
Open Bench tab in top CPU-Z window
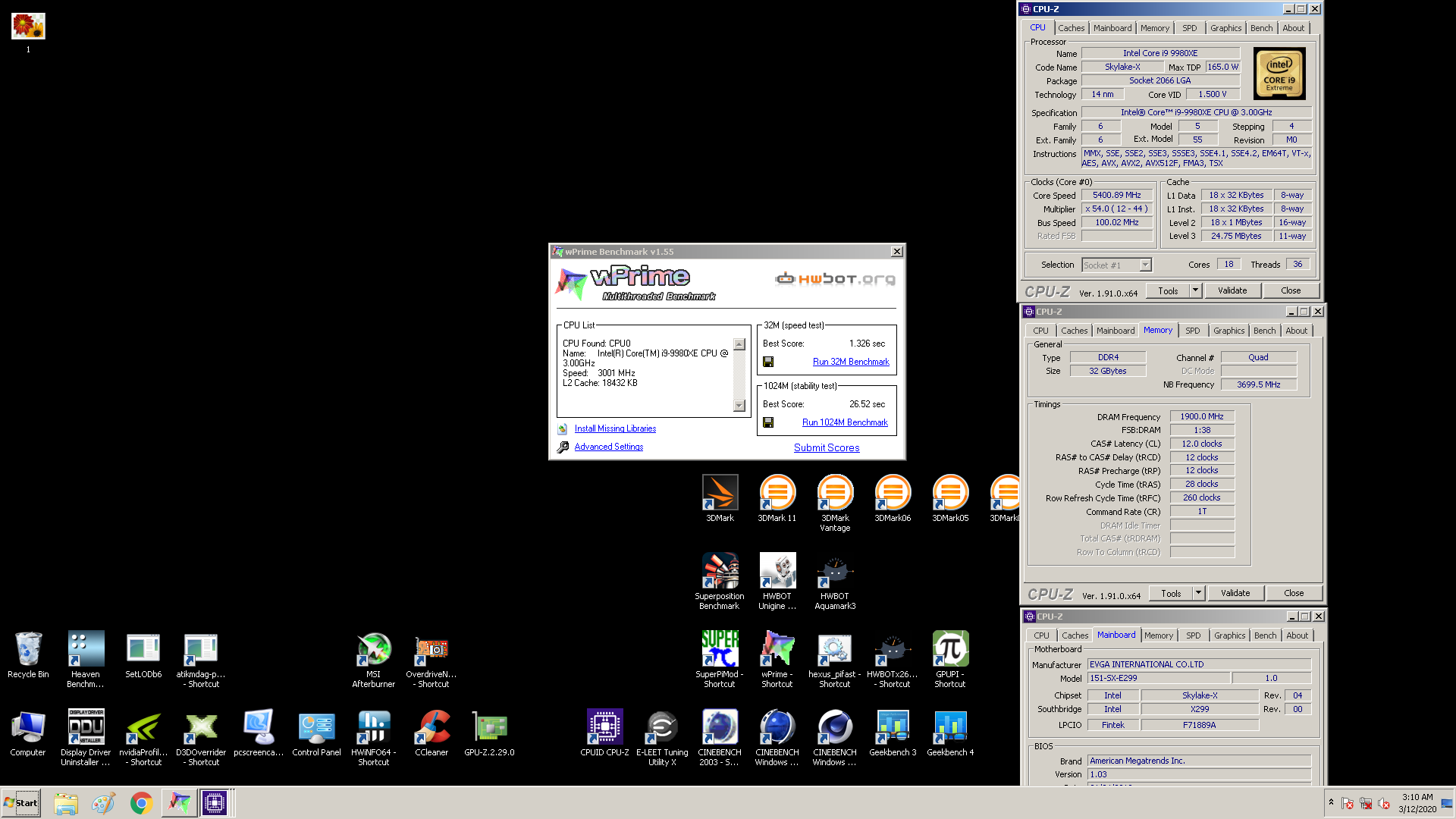click(x=1262, y=28)
